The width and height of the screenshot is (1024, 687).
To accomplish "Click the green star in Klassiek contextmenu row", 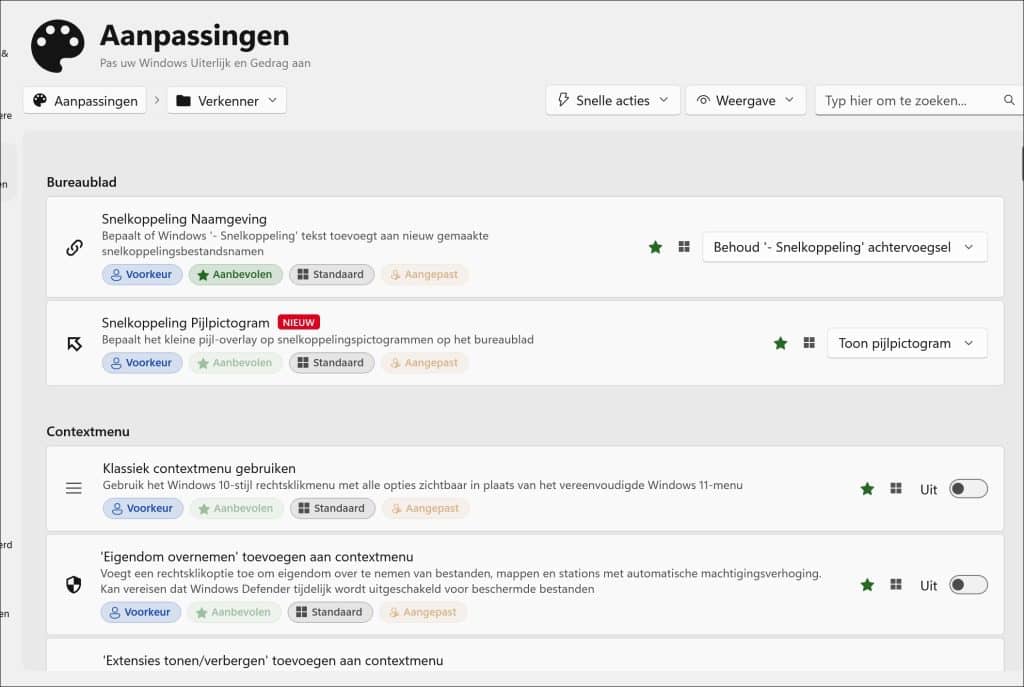I will (x=867, y=488).
